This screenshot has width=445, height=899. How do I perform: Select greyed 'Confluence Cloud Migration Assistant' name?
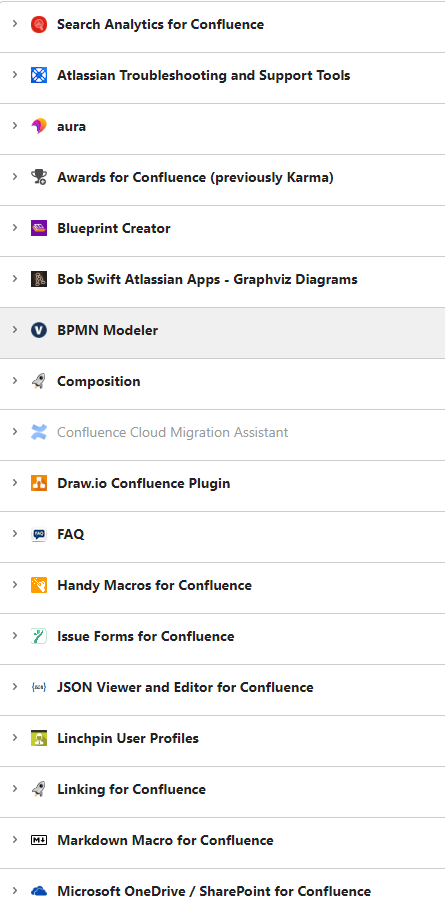[173, 432]
